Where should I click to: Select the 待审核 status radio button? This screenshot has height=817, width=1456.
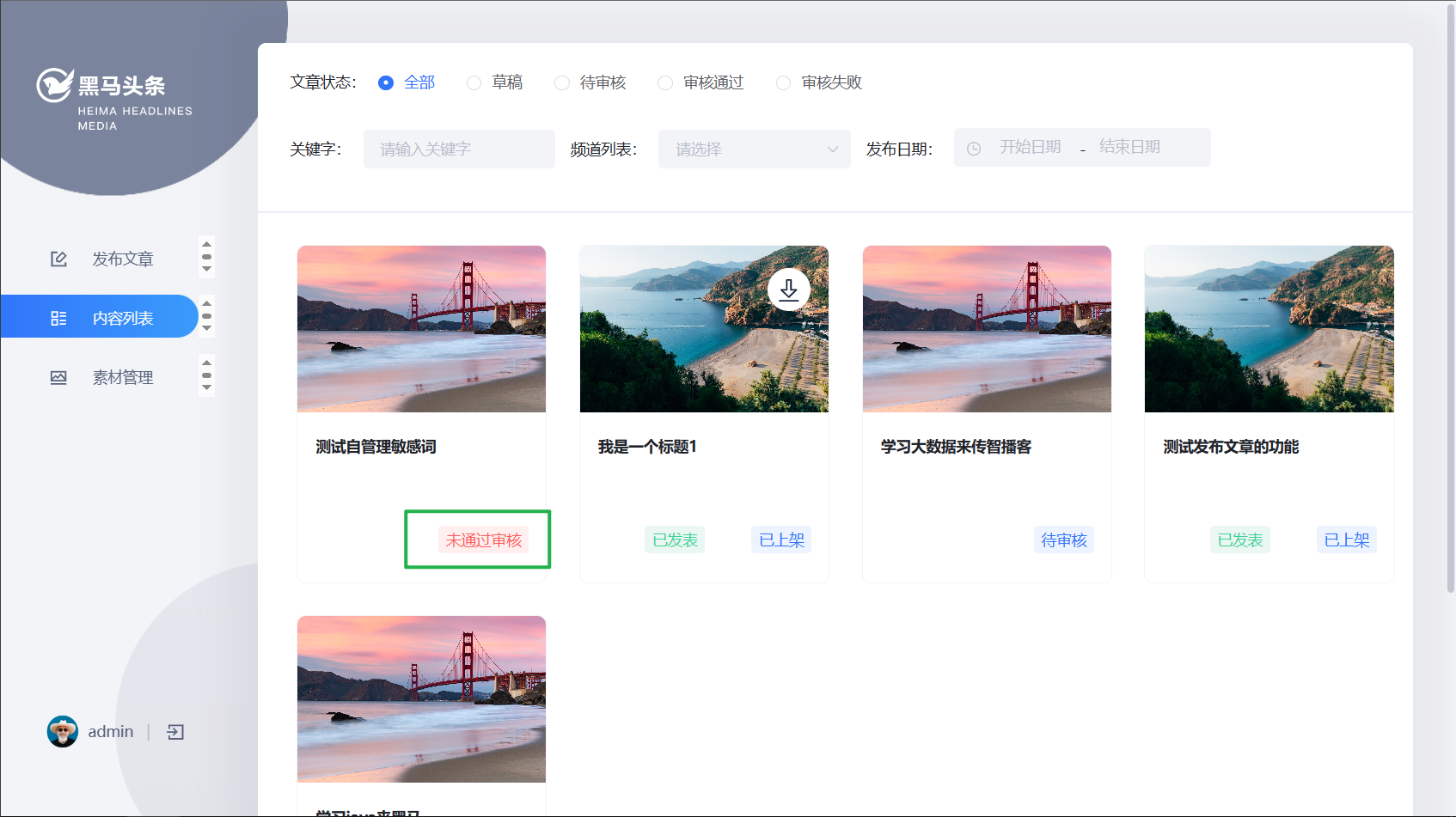pos(562,82)
